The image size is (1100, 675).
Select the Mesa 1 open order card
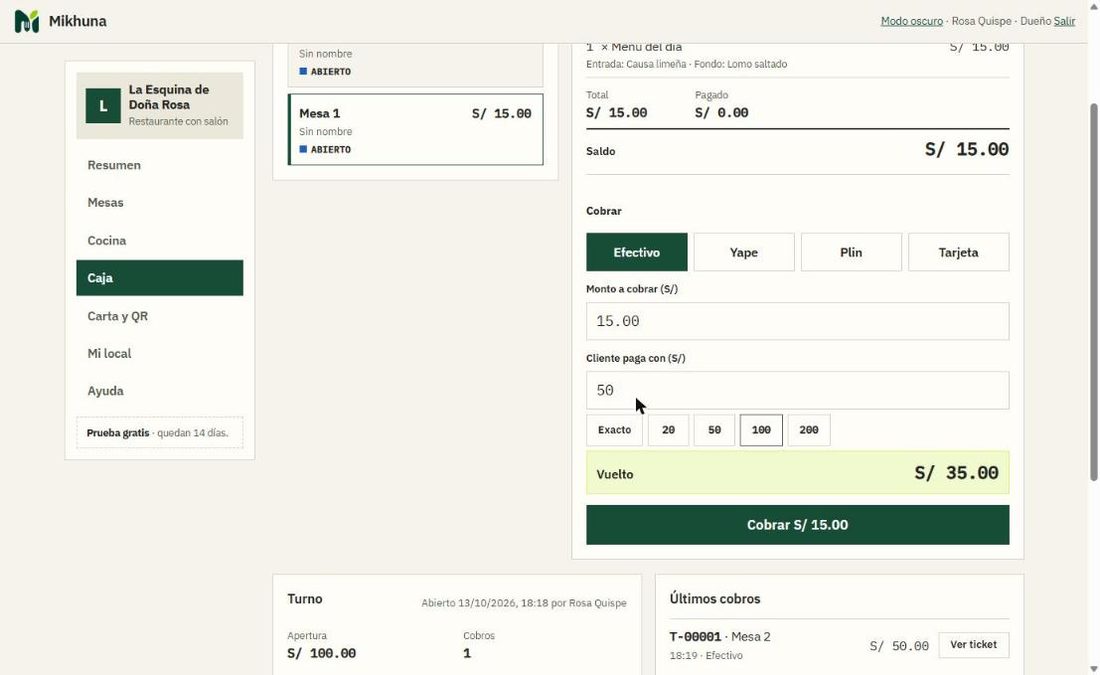pos(415,130)
